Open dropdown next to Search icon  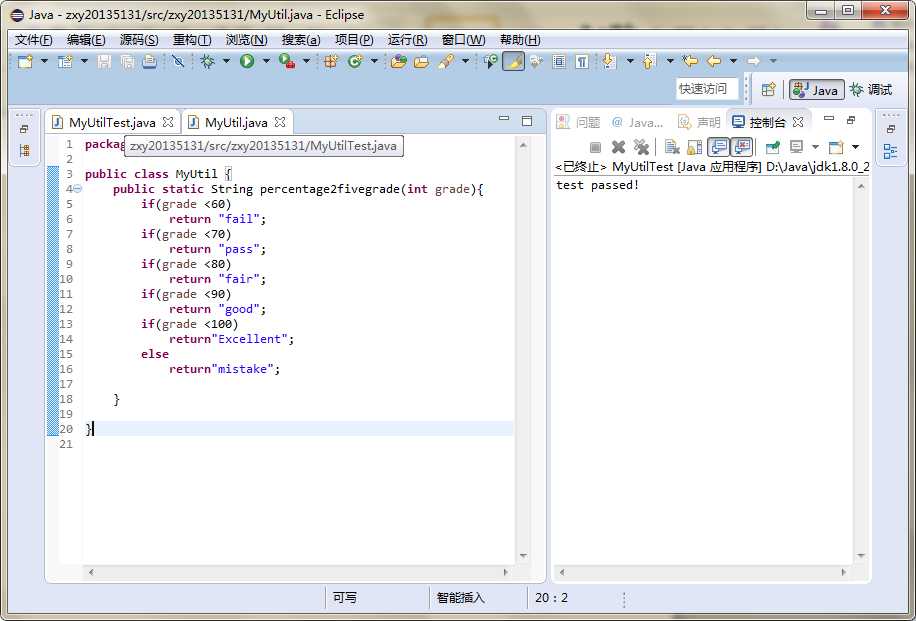[x=466, y=61]
